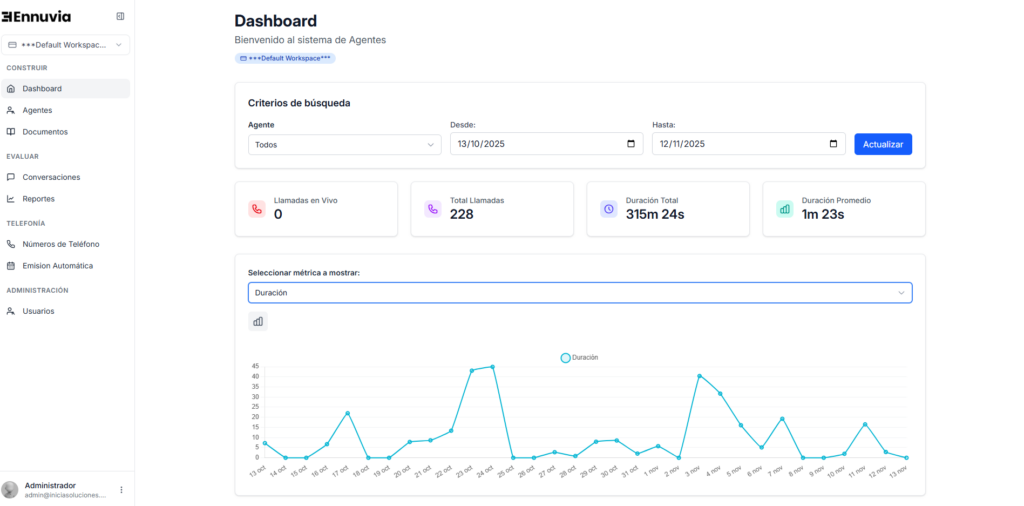1024x506 pixels.
Task: Click the Ennuvia logo
Action: click(37, 16)
